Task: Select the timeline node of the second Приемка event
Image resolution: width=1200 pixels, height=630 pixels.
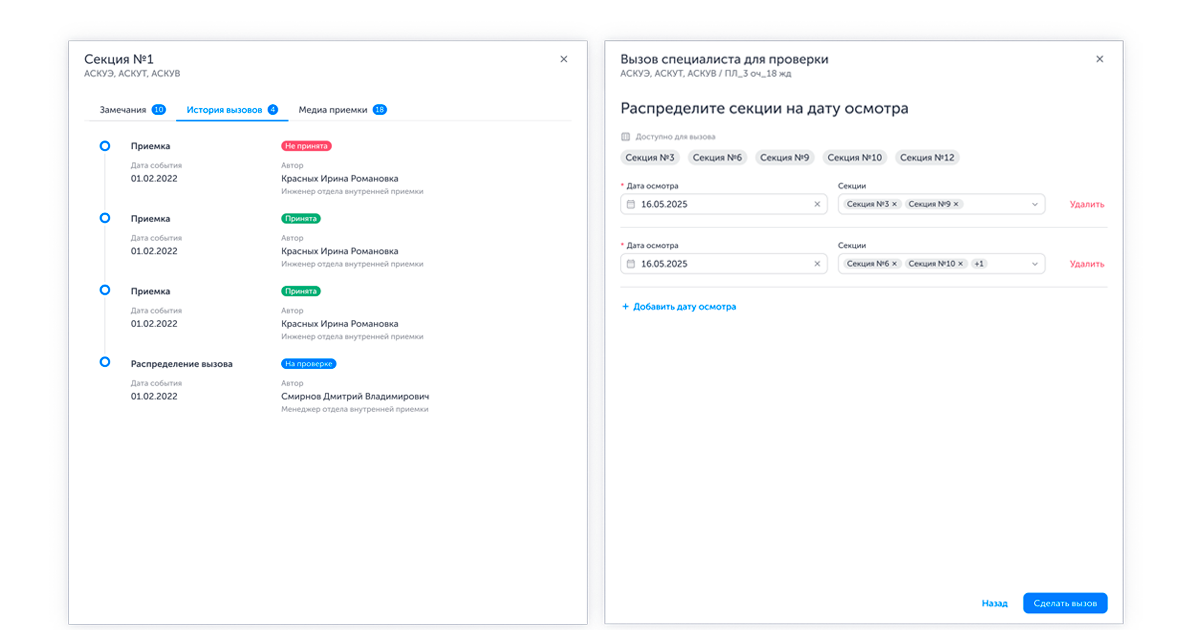Action: pos(104,218)
